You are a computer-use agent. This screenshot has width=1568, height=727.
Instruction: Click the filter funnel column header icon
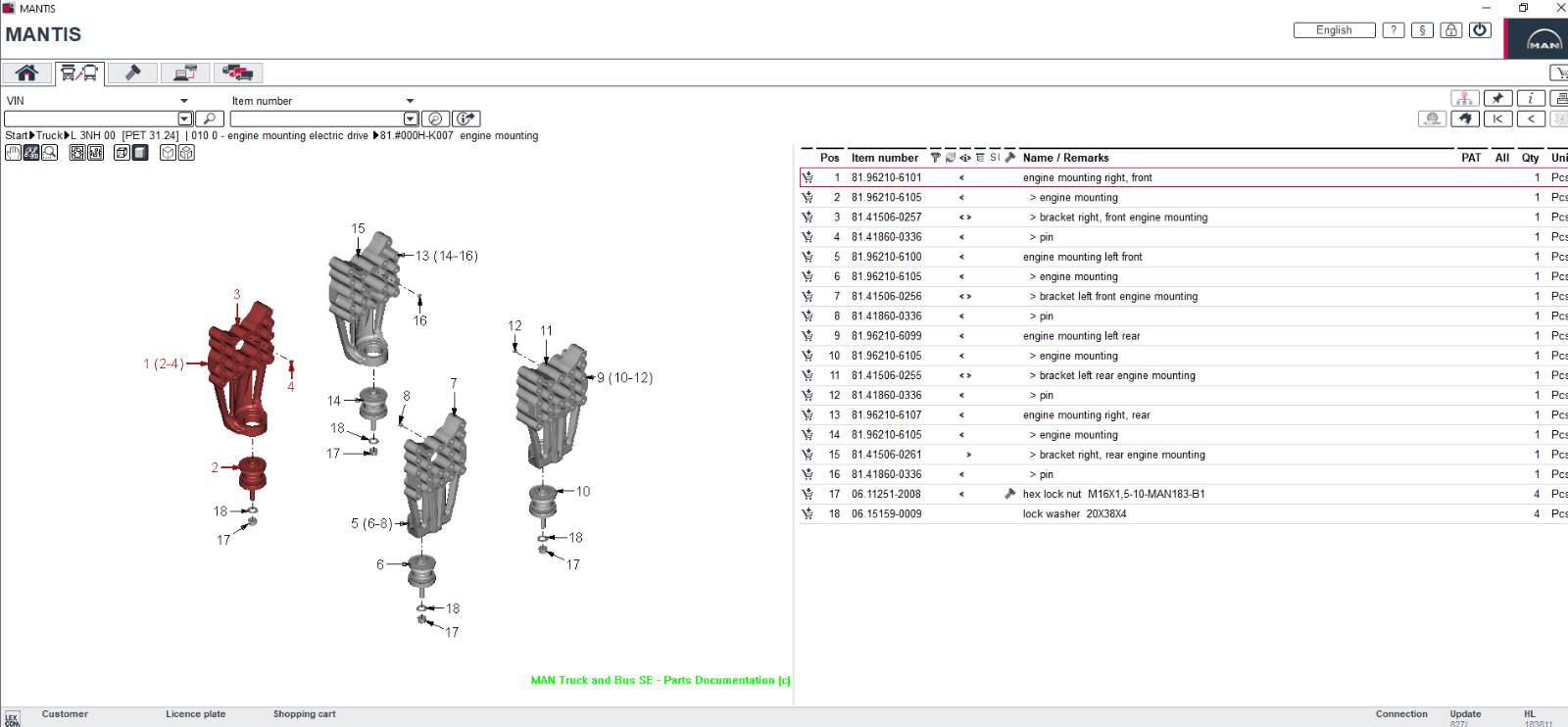(x=935, y=158)
